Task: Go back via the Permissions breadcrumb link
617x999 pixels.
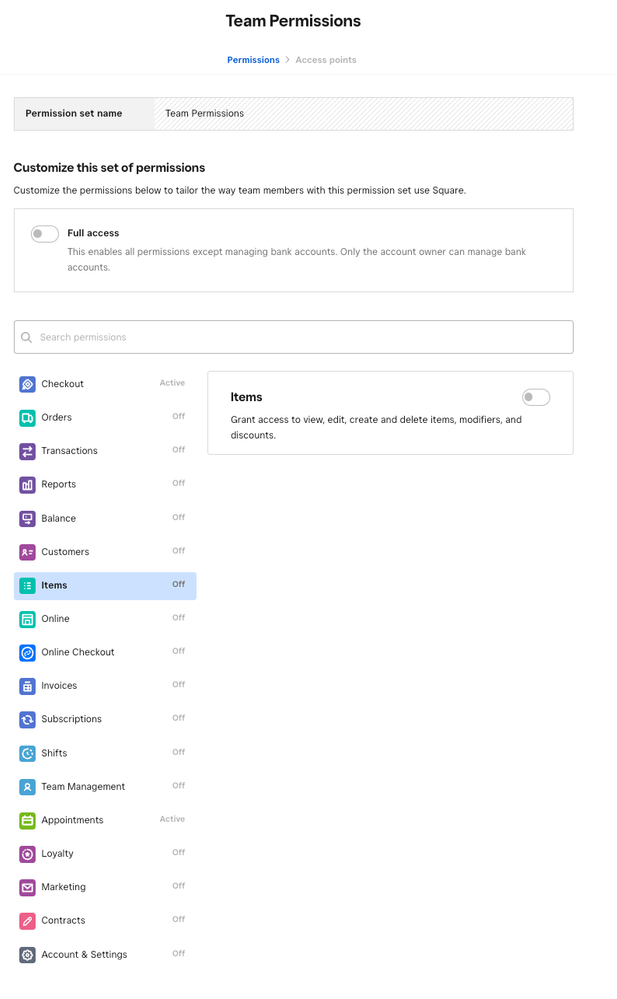Action: pyautogui.click(x=253, y=59)
